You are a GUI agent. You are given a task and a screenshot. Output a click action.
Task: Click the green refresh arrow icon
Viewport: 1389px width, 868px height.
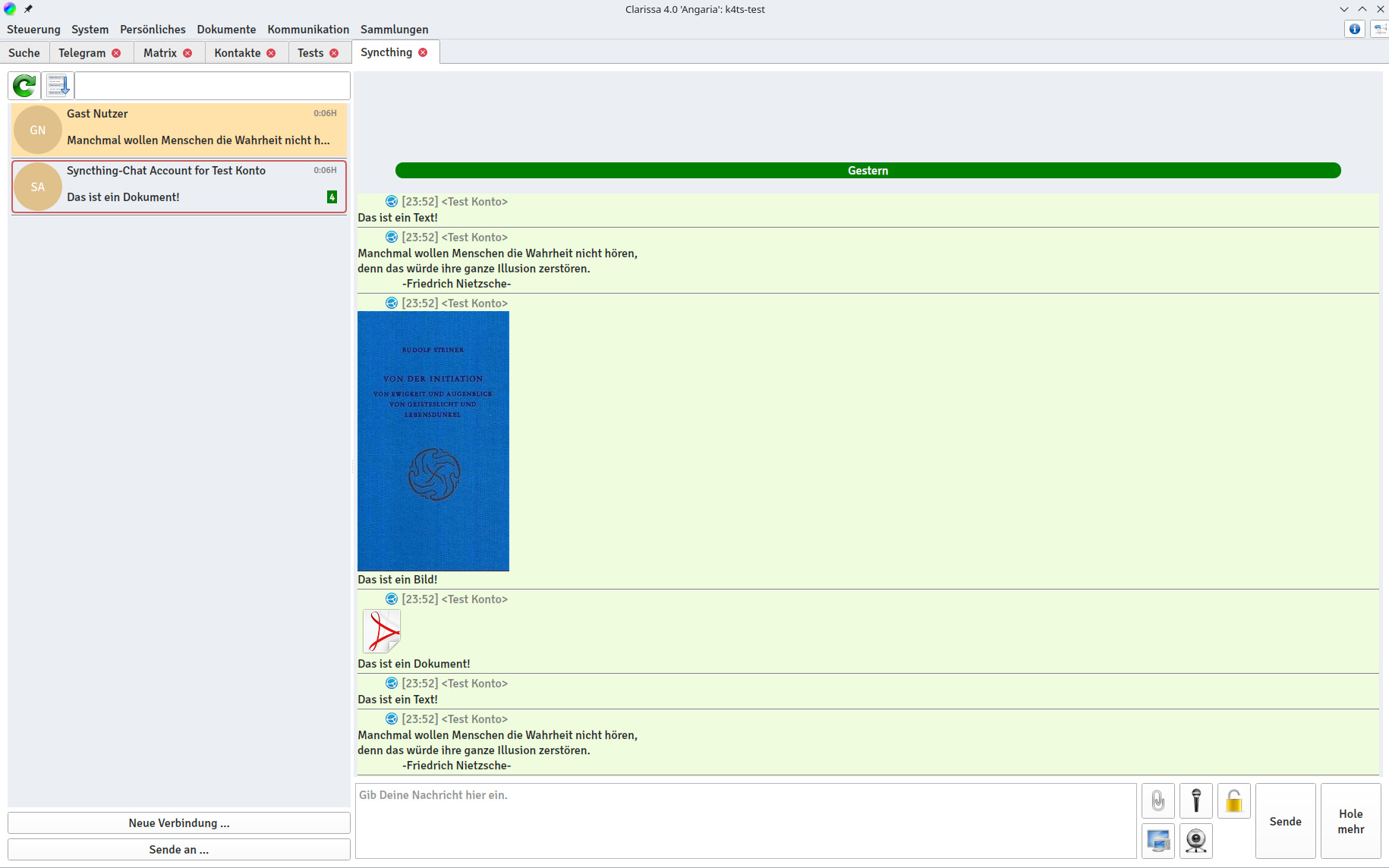pos(24,86)
